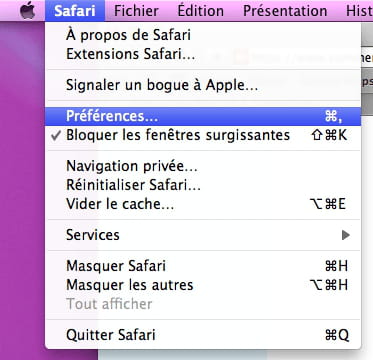Screen dimensions: 373x360
Task: Choose Masquer Safari
Action: [x=203, y=266]
